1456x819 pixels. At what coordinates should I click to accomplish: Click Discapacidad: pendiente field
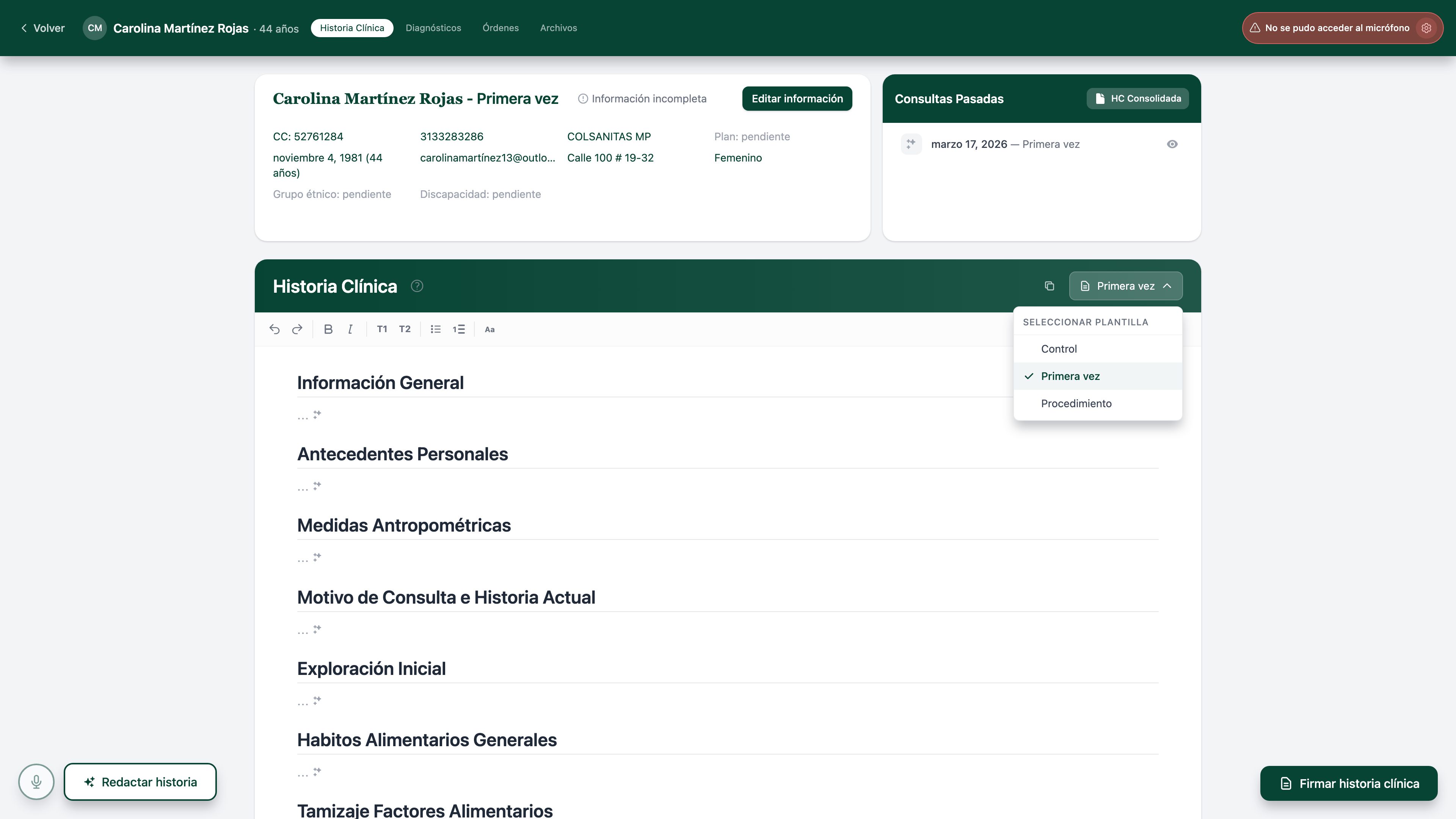click(480, 194)
